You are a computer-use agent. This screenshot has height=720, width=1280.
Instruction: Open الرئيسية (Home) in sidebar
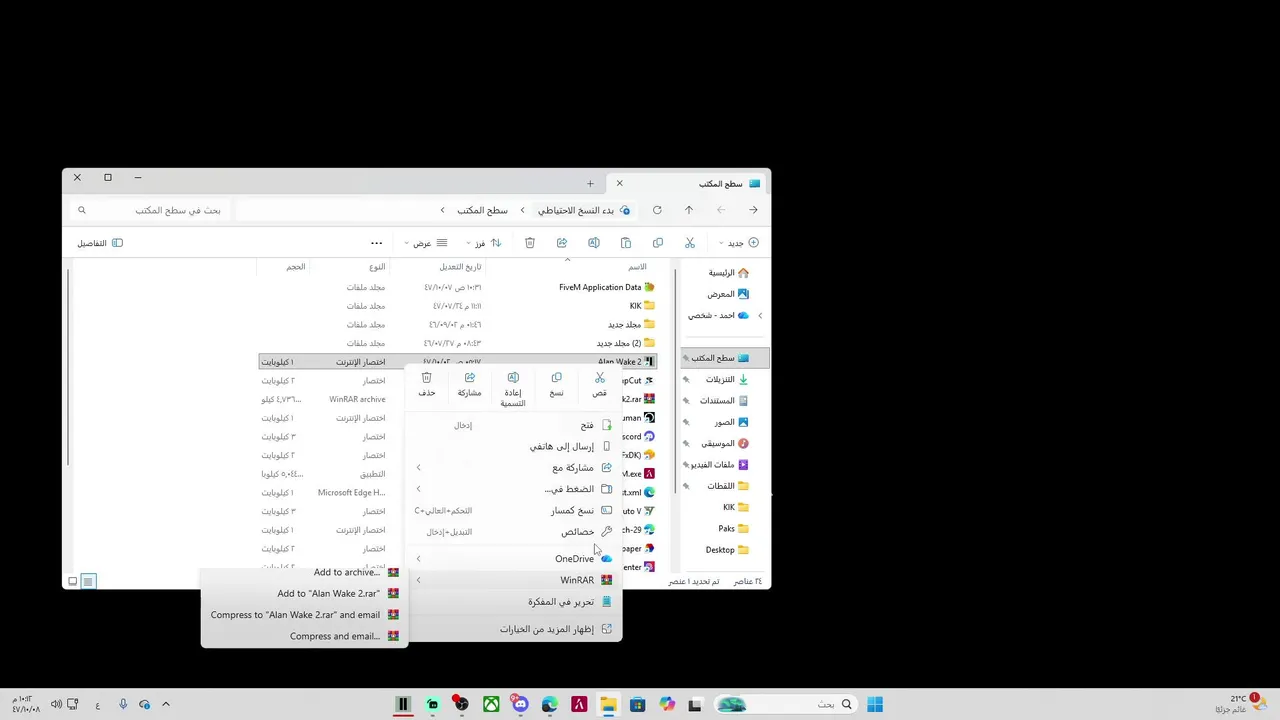coord(728,273)
